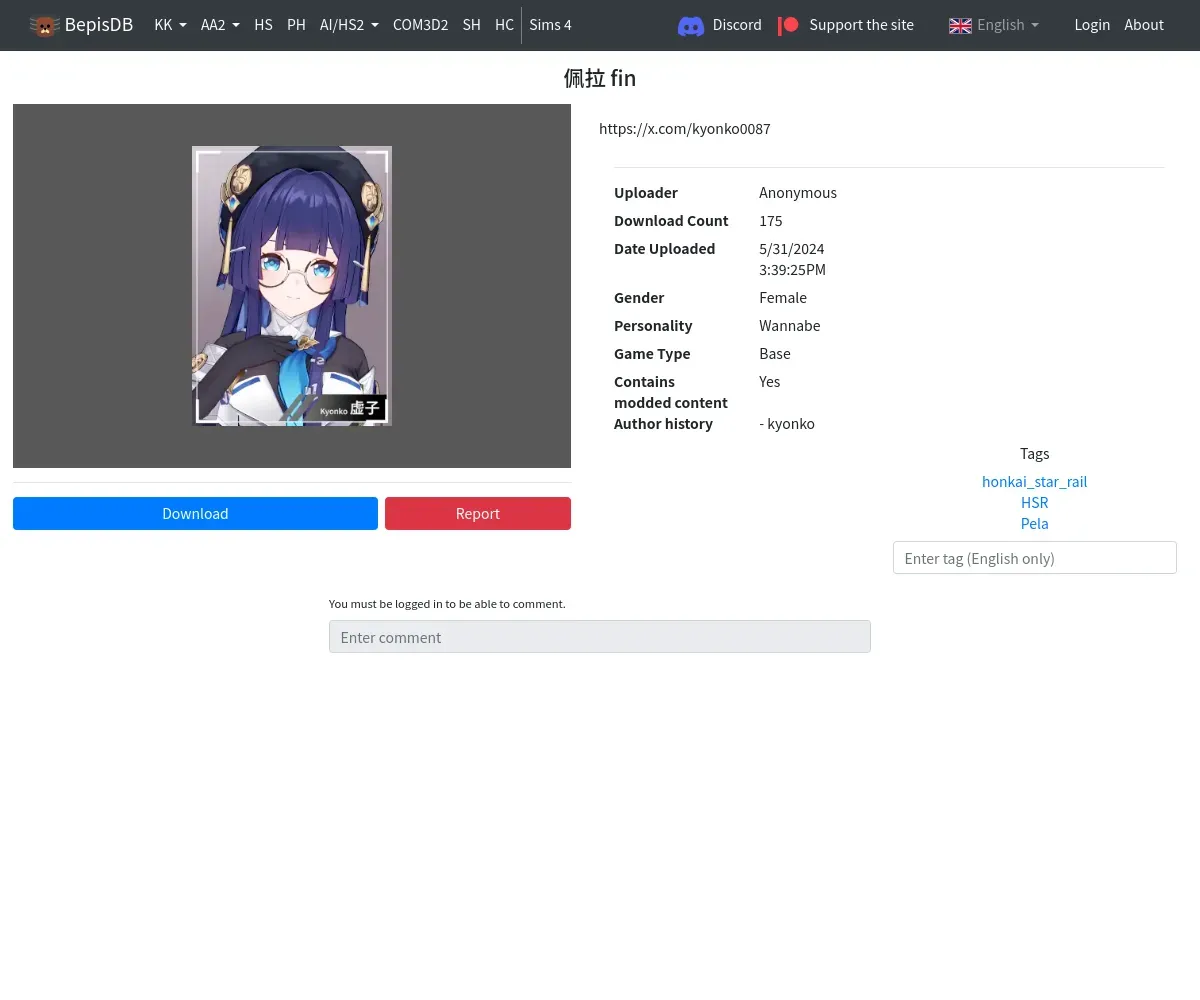Click the Enter comment field
The image size is (1200, 1000).
coord(600,637)
